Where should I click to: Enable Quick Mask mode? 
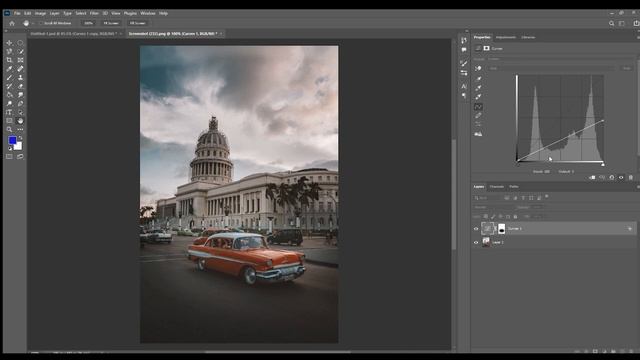click(9, 157)
